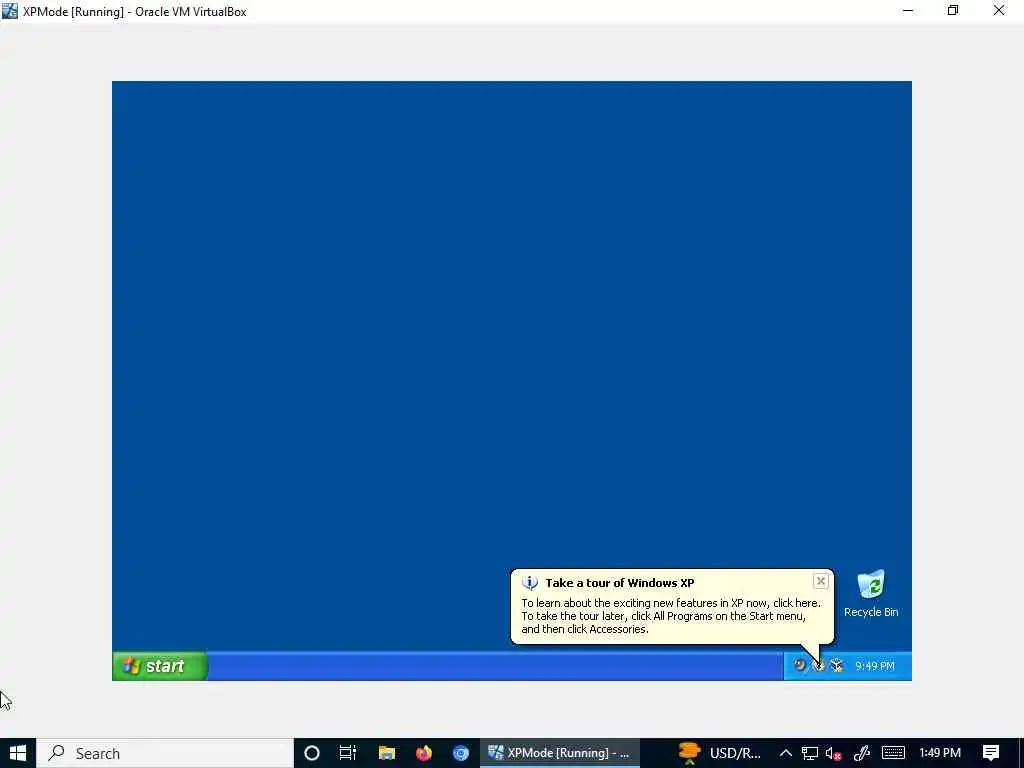Open the Action Center notifications icon
This screenshot has height=768, width=1024.
click(991, 753)
